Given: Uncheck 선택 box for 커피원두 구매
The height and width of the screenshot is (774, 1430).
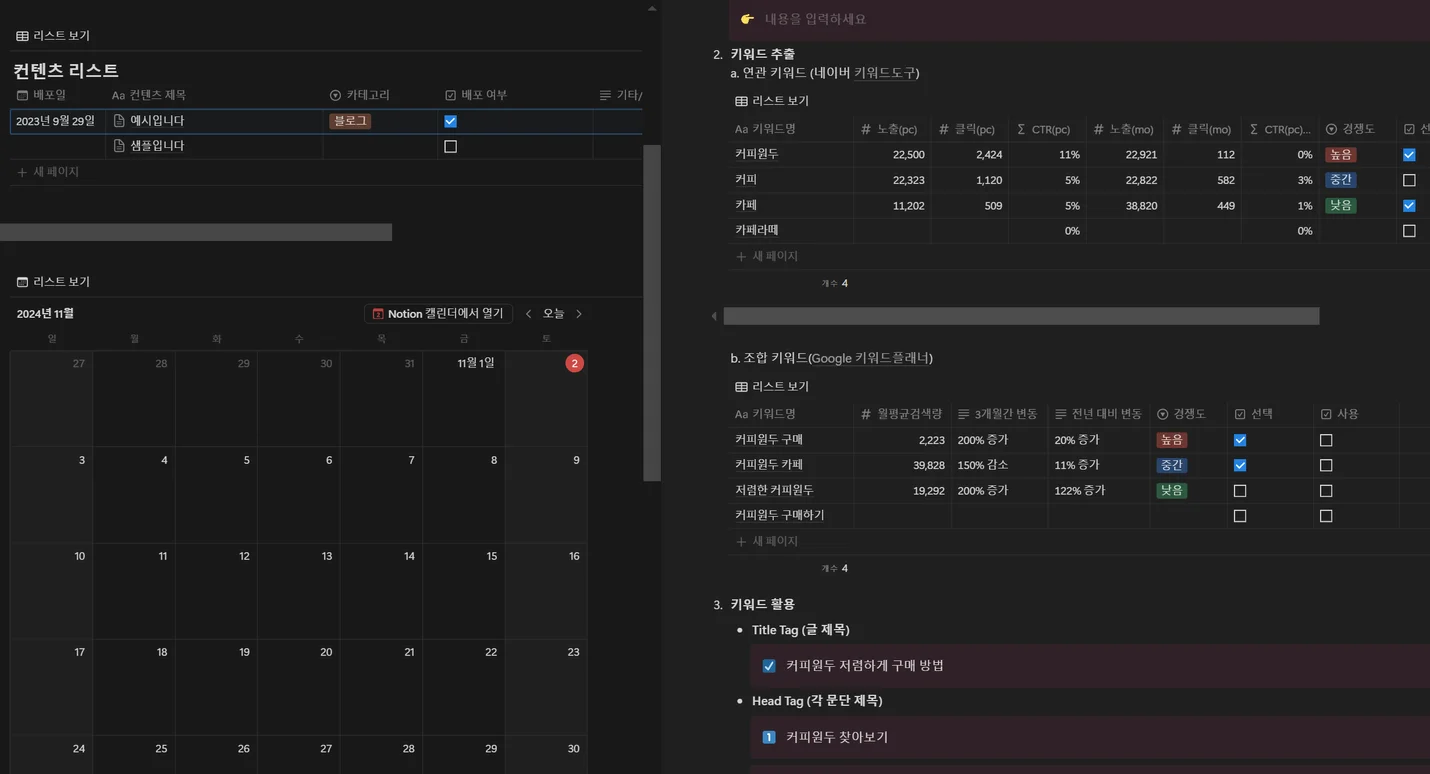Looking at the screenshot, I should pyautogui.click(x=1240, y=440).
